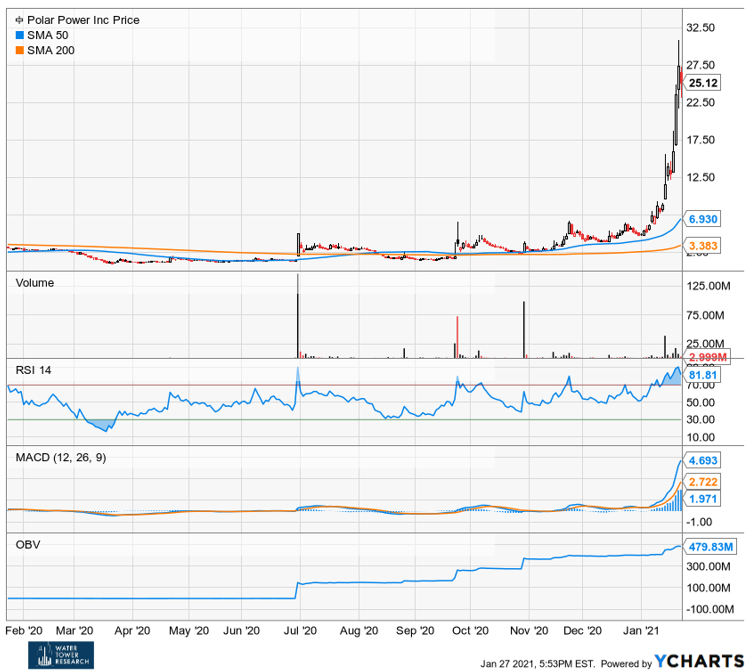752x672 pixels.
Task: Click the Aug '20 date axis label
Action: point(359,631)
